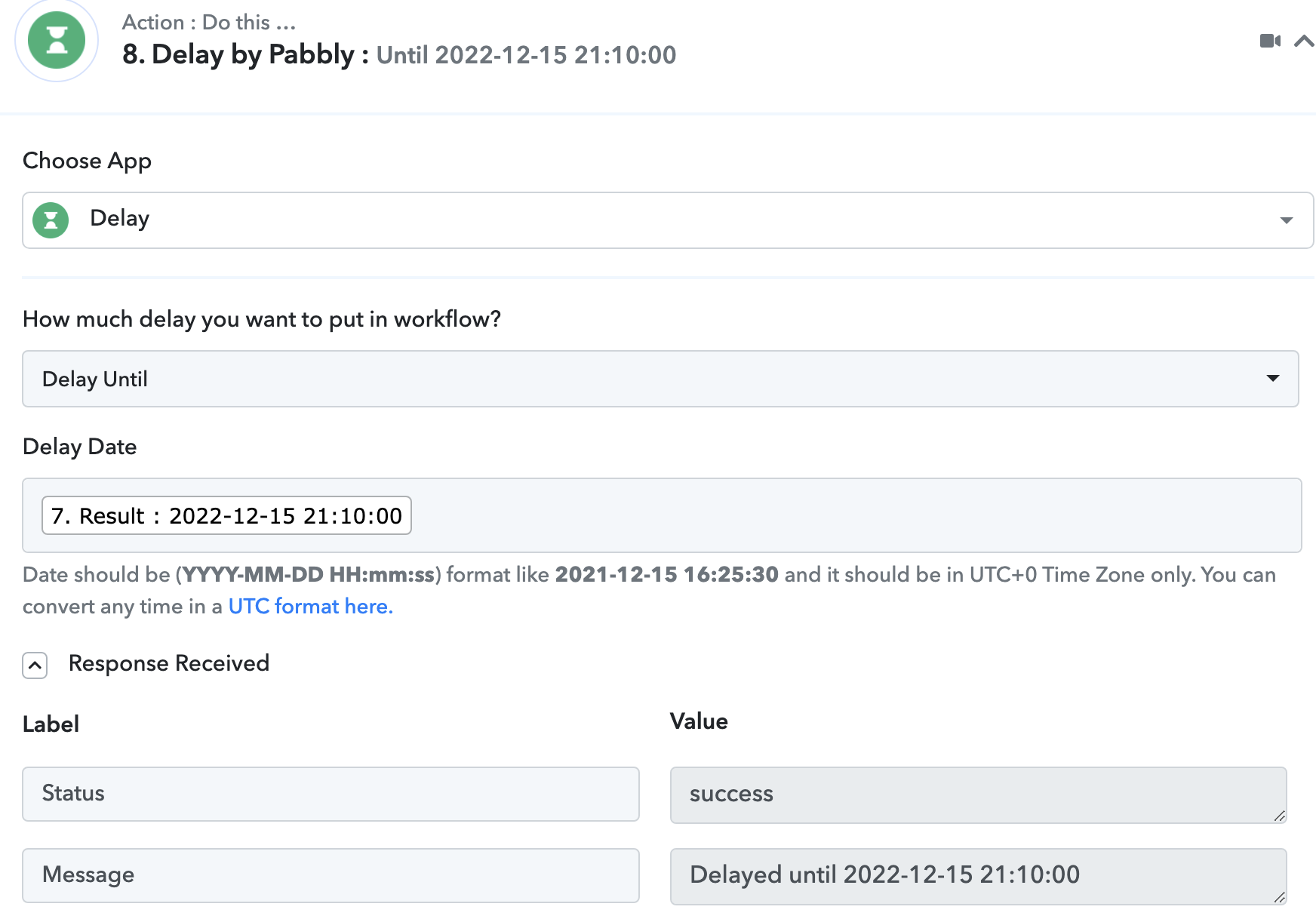
Task: Click the success value field
Action: pos(978,794)
